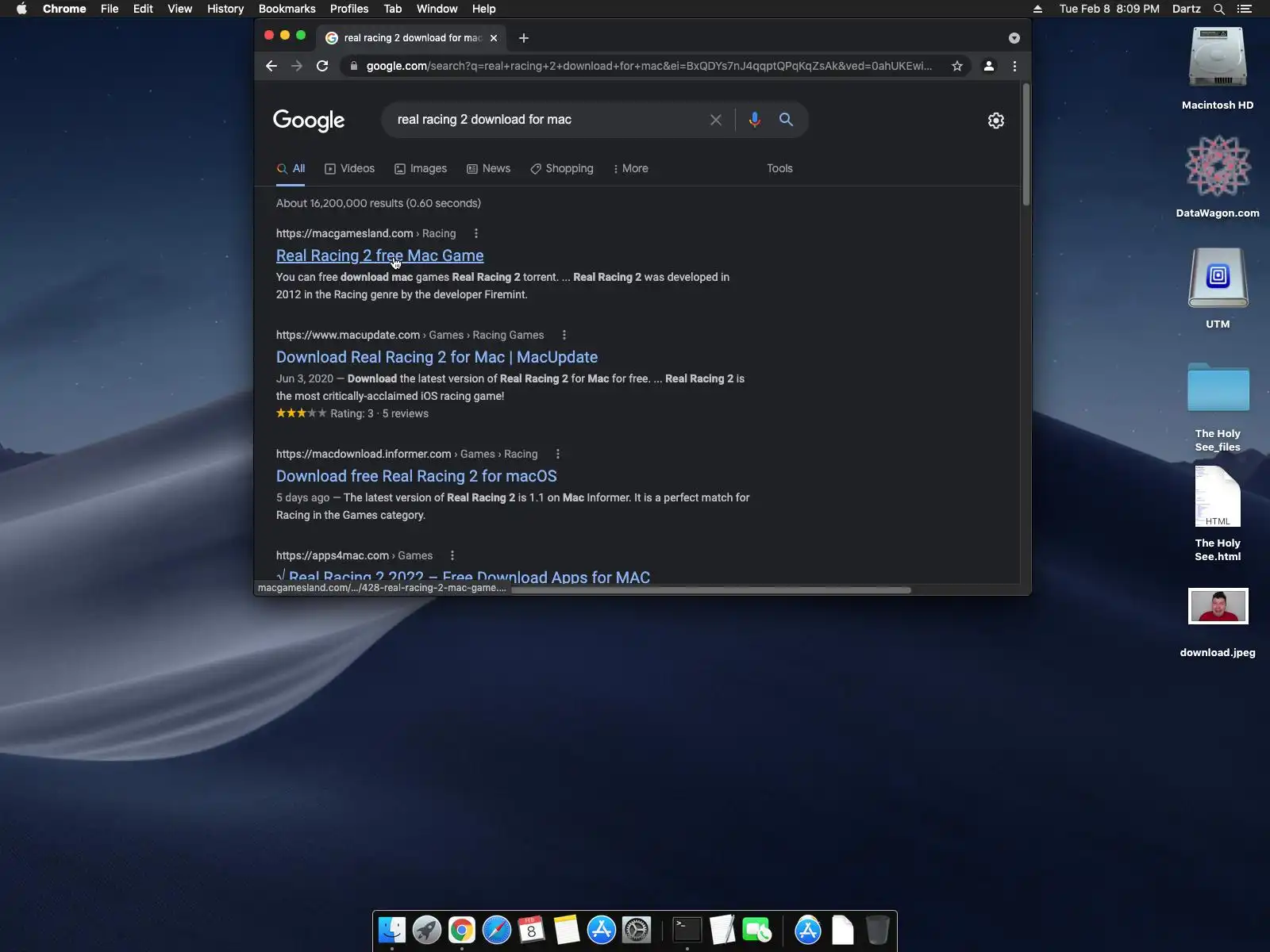The width and height of the screenshot is (1270, 952).
Task: Switch to the Shopping results tab
Action: [x=562, y=168]
